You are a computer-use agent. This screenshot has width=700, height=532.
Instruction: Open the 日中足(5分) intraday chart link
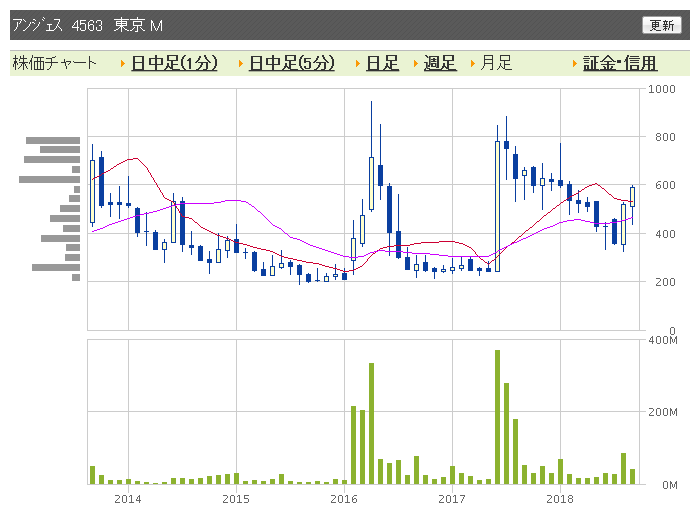click(x=292, y=63)
